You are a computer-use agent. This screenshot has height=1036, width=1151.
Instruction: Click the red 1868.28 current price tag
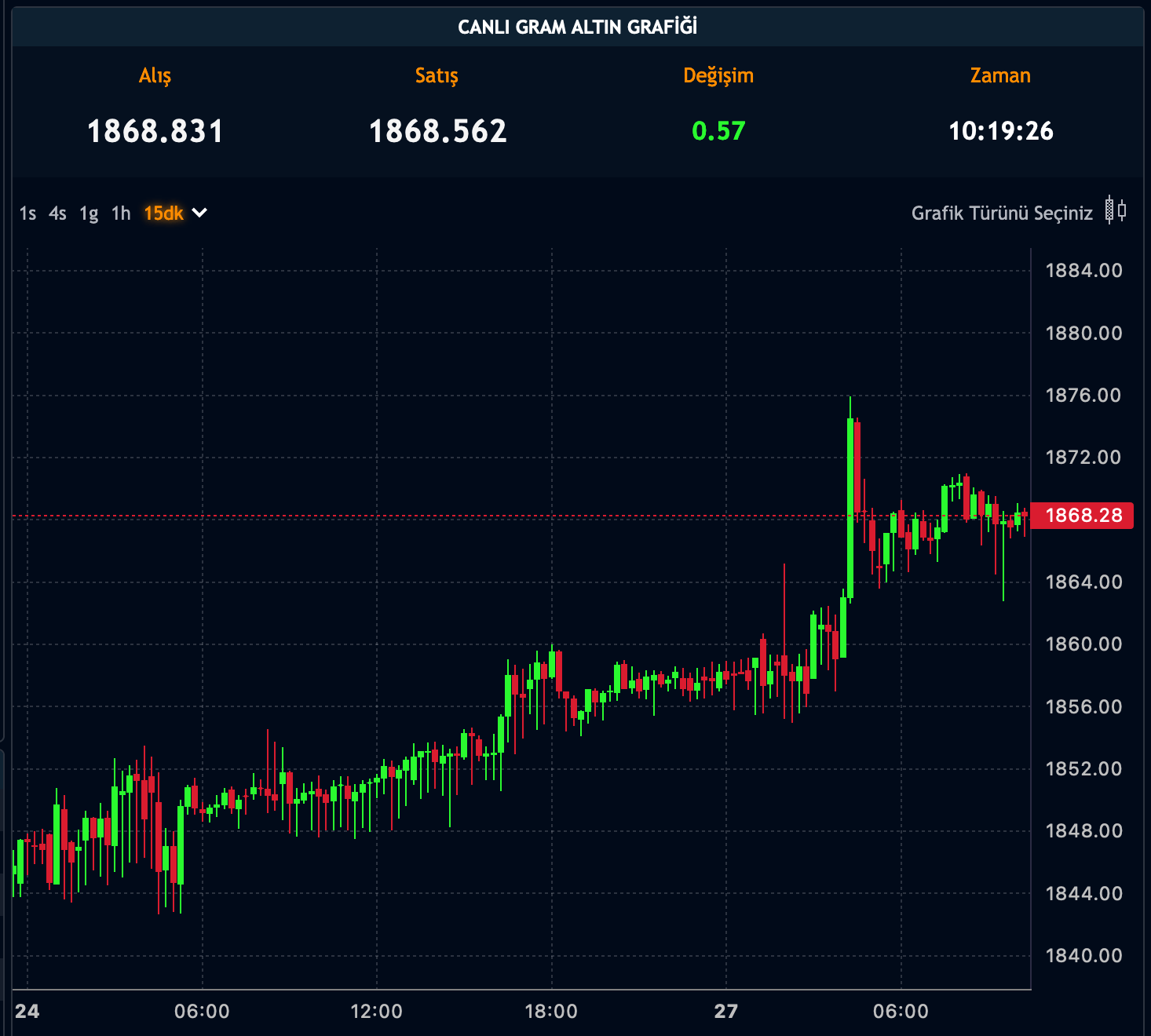pos(1083,516)
